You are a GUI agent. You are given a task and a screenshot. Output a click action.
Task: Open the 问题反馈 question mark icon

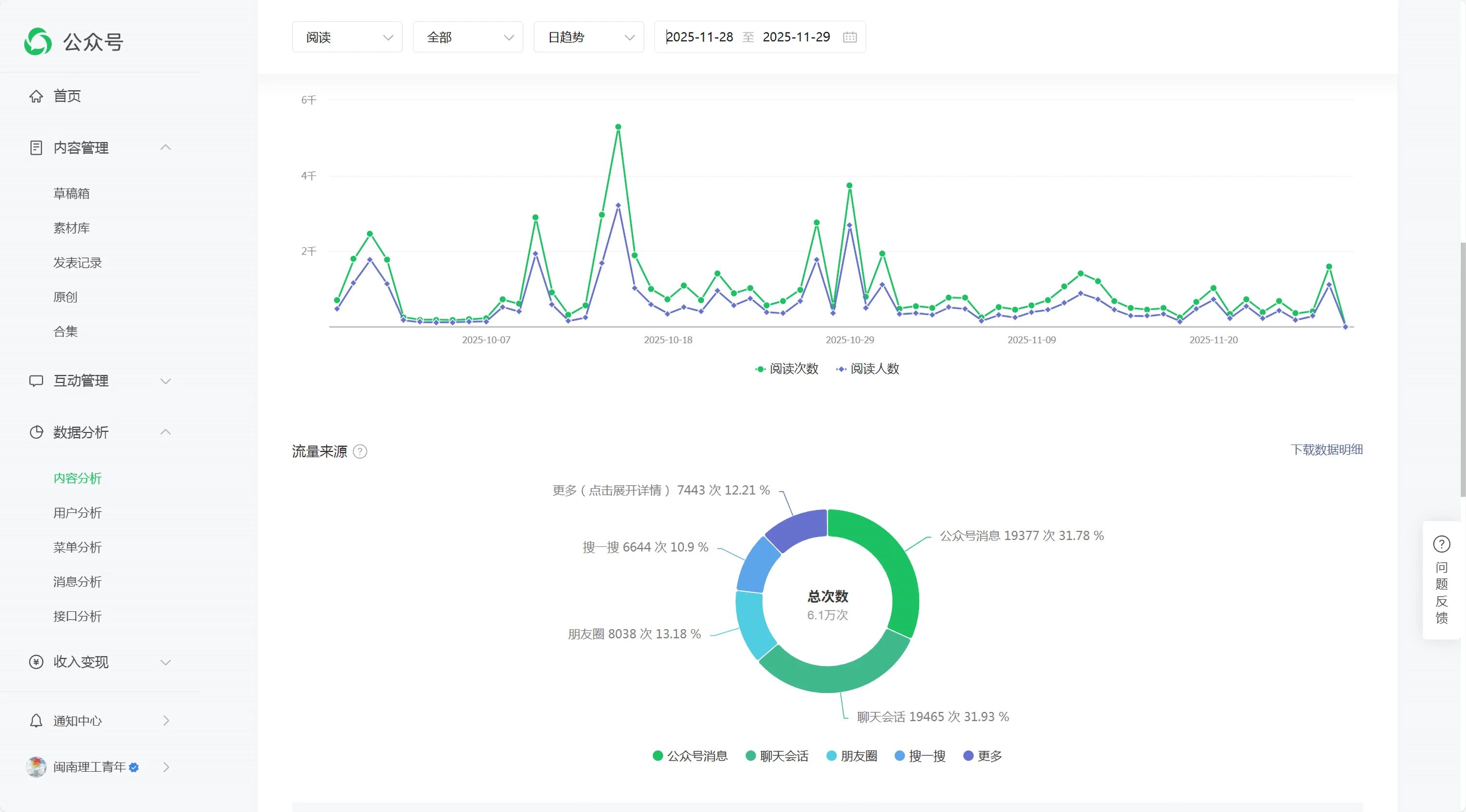(x=1441, y=544)
